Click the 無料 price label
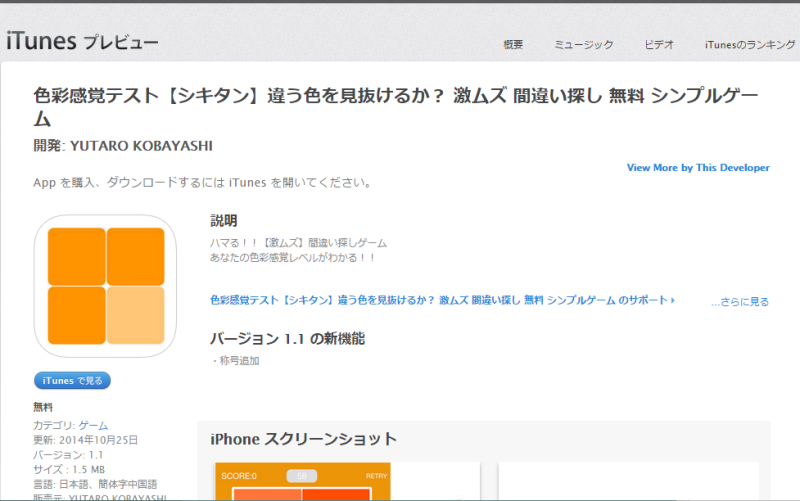Screen dimensions: 800x501 (43, 407)
